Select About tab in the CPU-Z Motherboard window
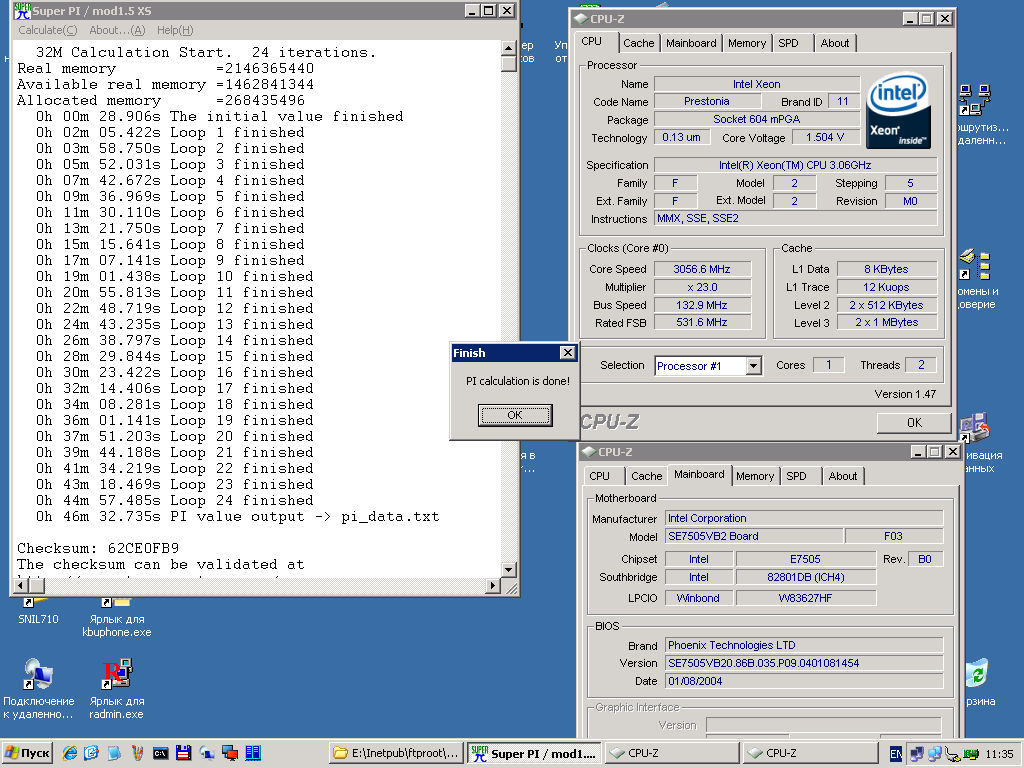 click(x=842, y=476)
